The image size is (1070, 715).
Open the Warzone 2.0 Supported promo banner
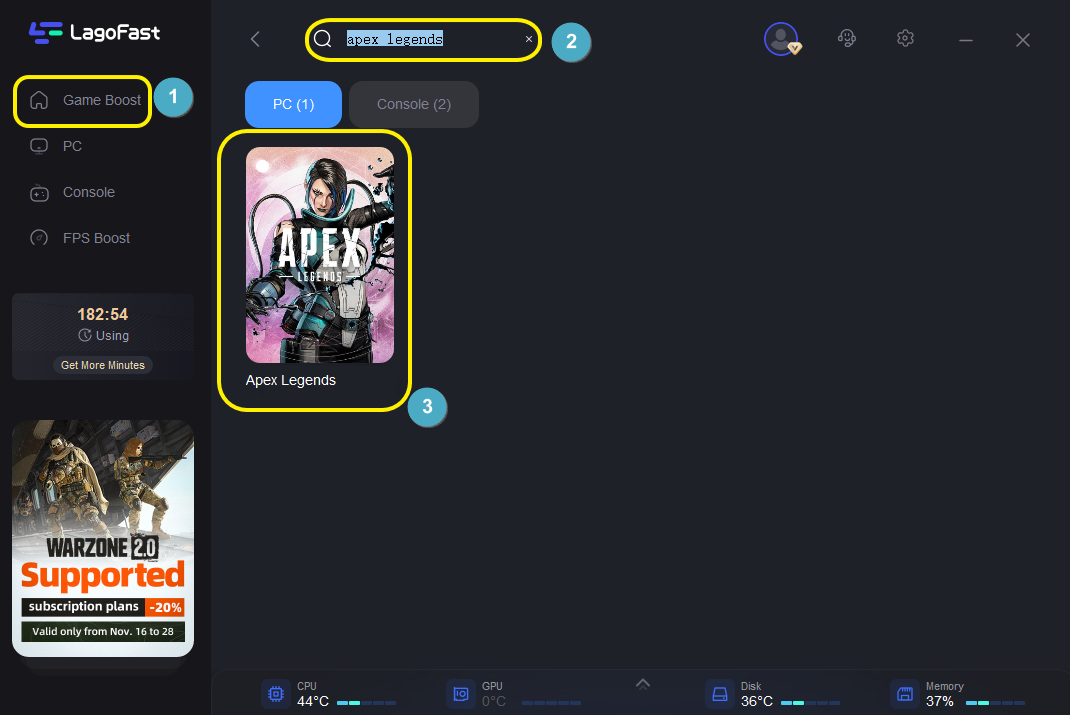click(103, 538)
